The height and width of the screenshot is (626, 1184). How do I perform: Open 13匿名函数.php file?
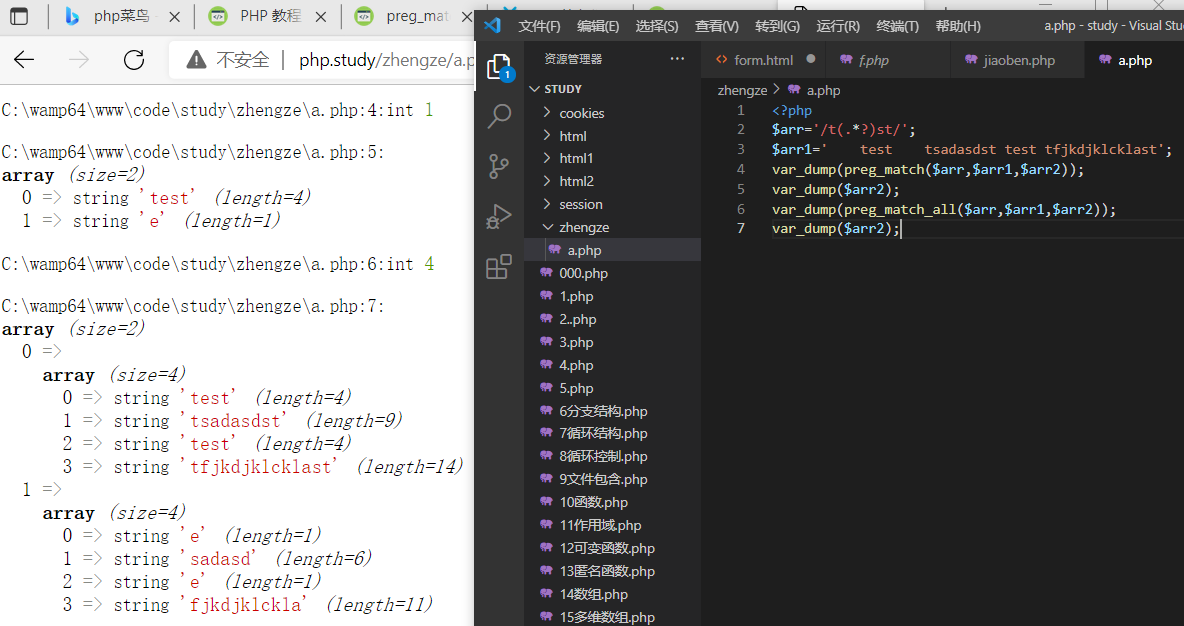pos(612,571)
